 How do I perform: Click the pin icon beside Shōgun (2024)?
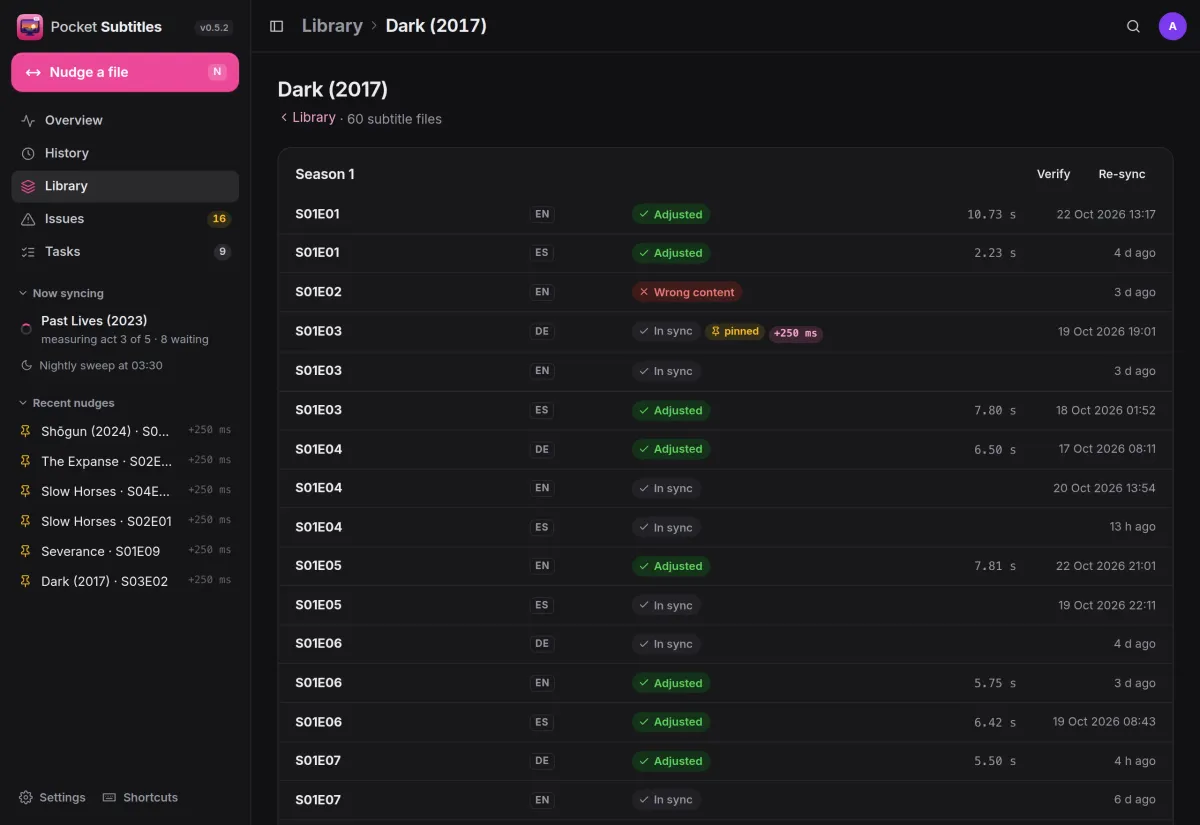[26, 431]
